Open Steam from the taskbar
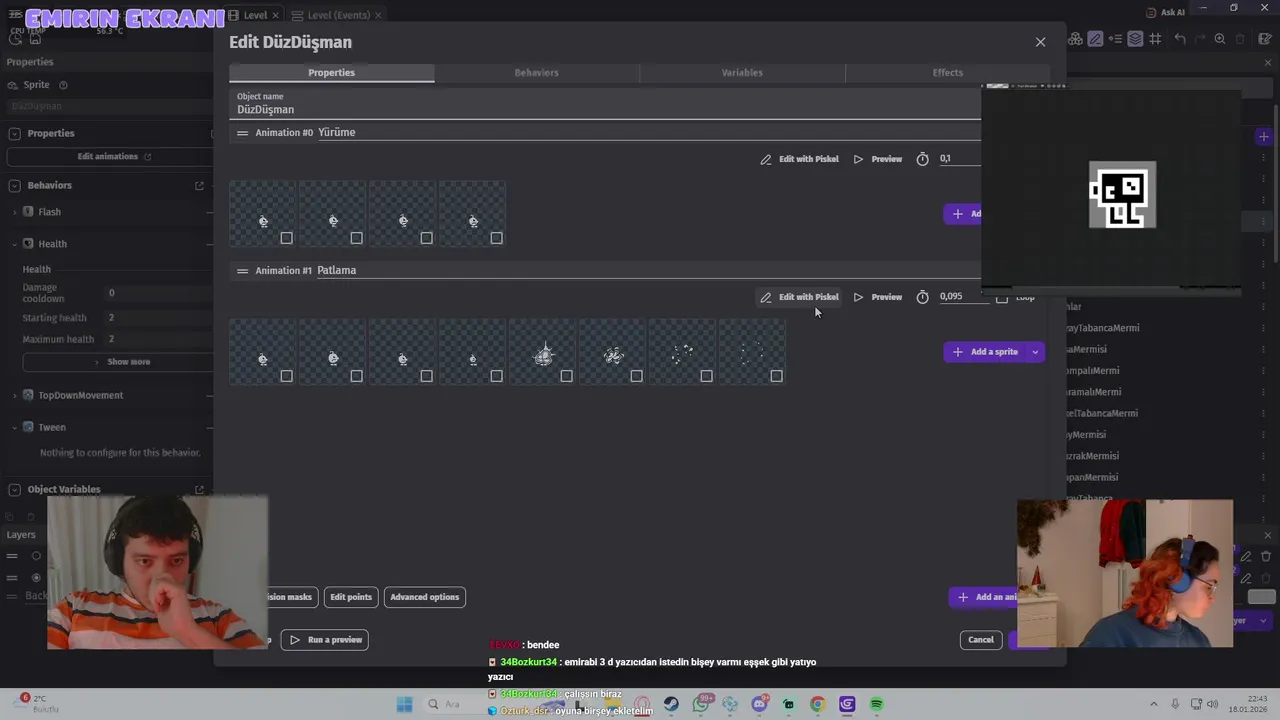 coord(671,704)
